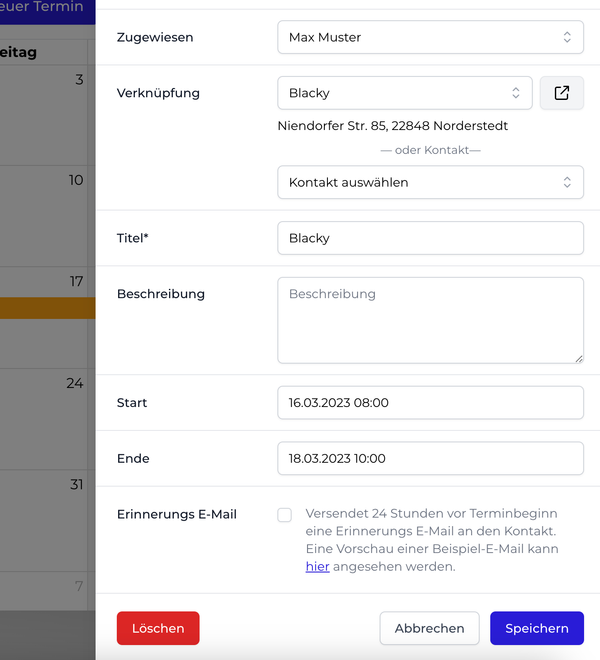This screenshot has height=660, width=600.
Task: Click the orange event bar in the calendar
Action: tap(47, 308)
